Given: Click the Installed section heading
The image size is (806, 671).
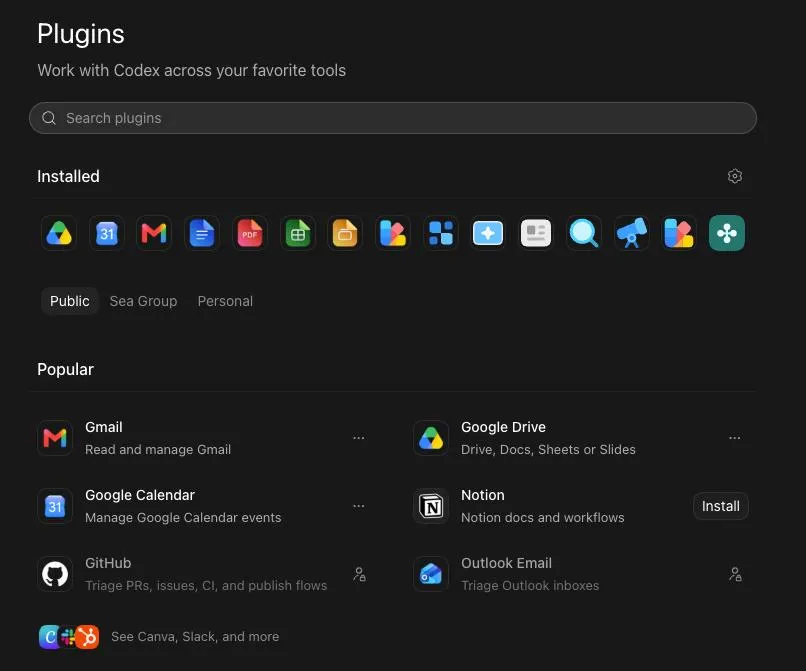Looking at the screenshot, I should coord(68,176).
